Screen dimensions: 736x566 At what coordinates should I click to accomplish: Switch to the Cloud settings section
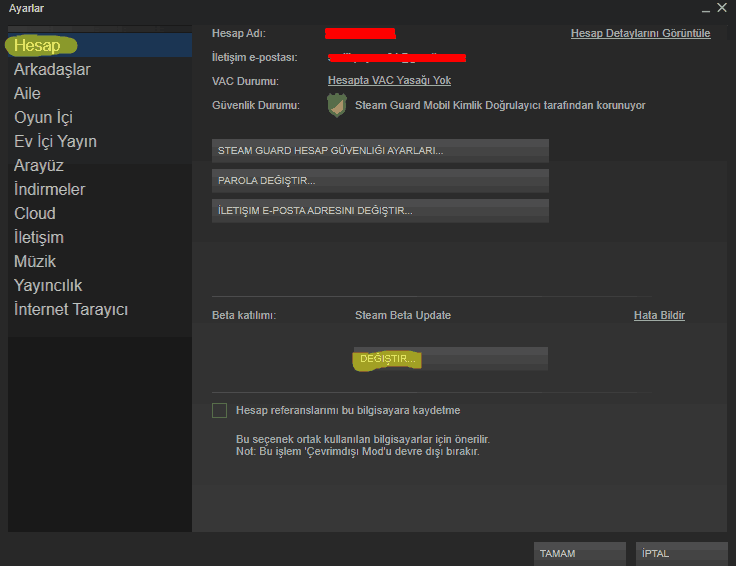tap(35, 214)
